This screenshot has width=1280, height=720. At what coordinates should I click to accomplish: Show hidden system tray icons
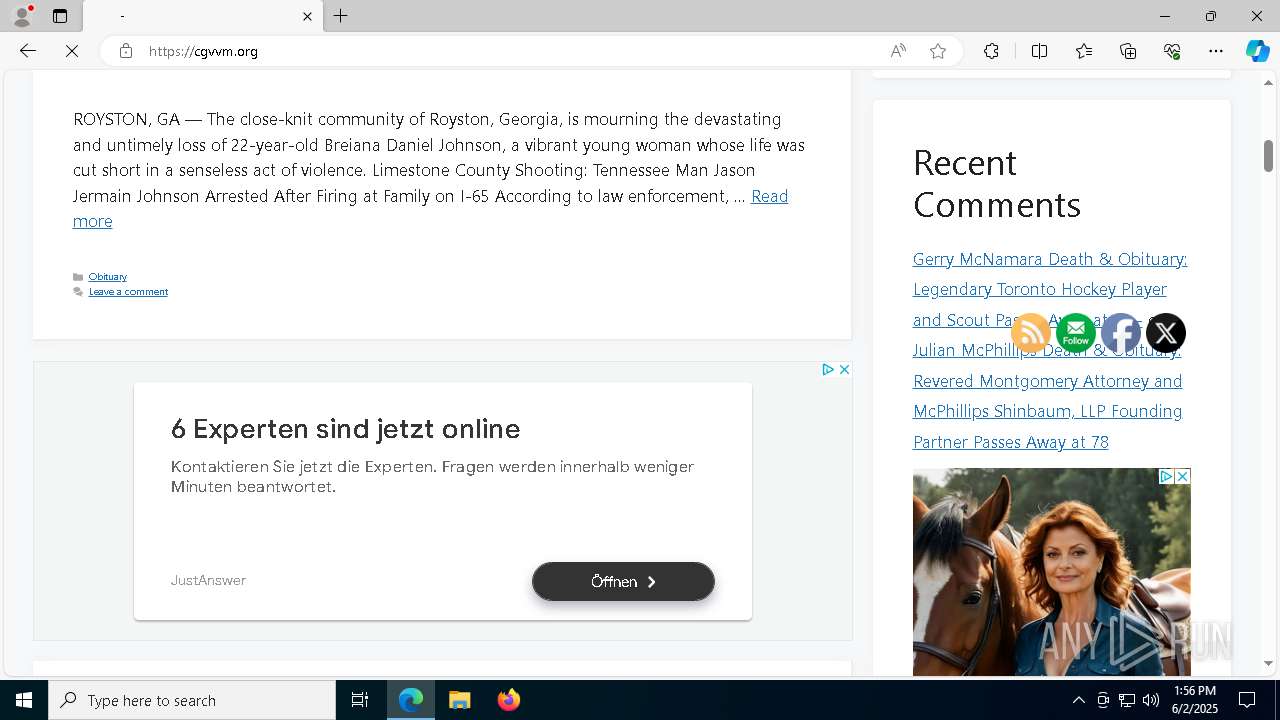[x=1078, y=700]
